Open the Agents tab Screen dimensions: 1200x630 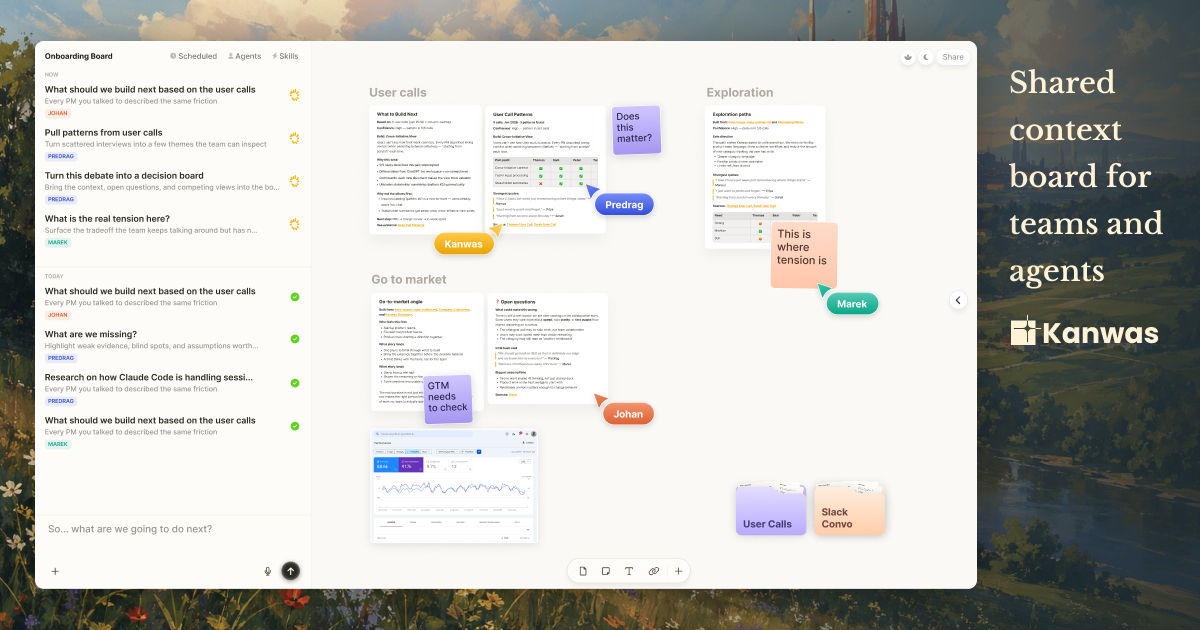[245, 57]
